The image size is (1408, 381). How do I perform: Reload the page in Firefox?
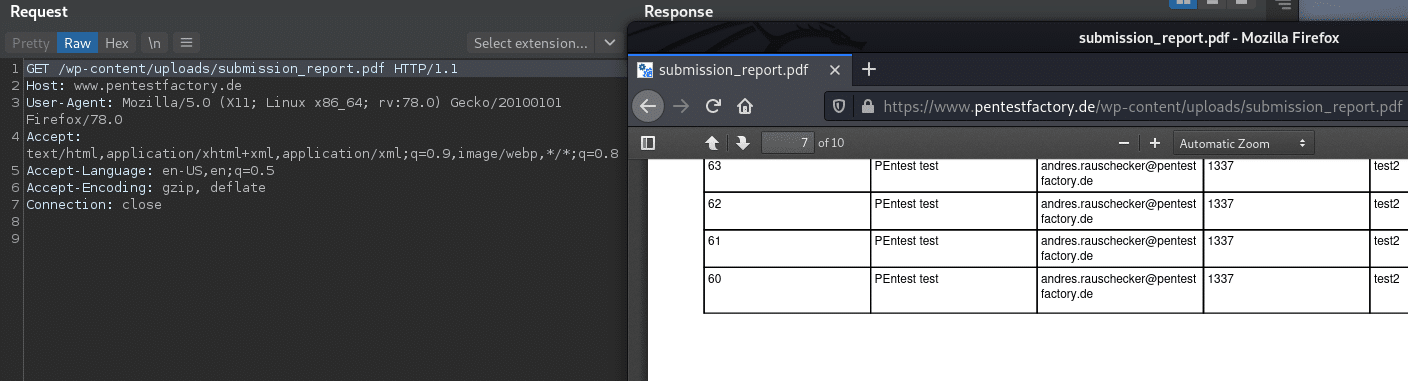713,106
